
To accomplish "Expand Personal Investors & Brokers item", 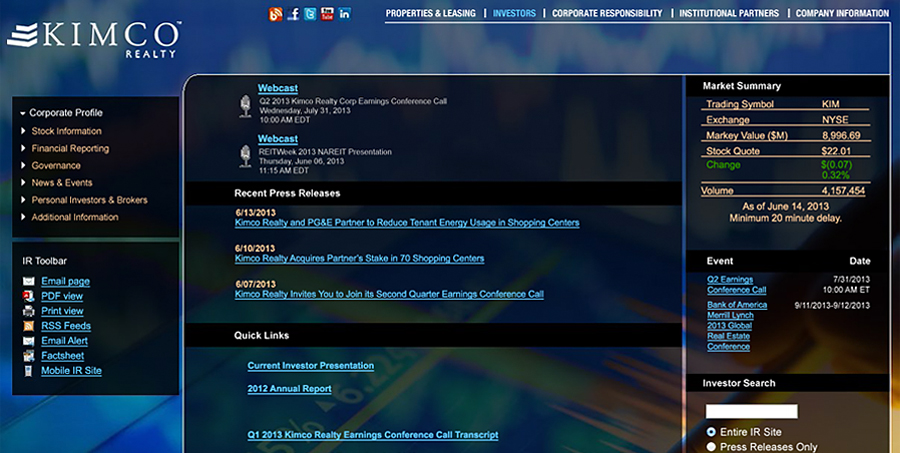I will pos(23,200).
